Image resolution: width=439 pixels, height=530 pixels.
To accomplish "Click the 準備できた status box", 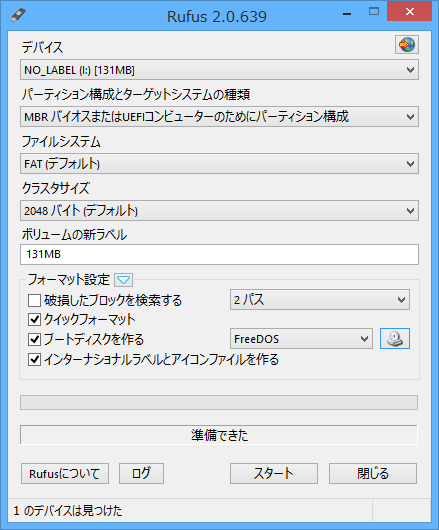I will tap(219, 435).
